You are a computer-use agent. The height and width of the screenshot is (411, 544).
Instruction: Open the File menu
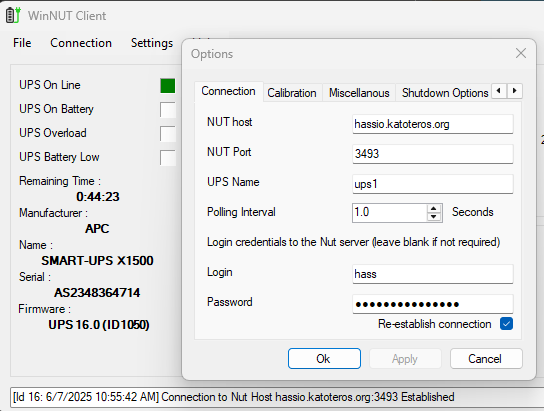coord(22,43)
